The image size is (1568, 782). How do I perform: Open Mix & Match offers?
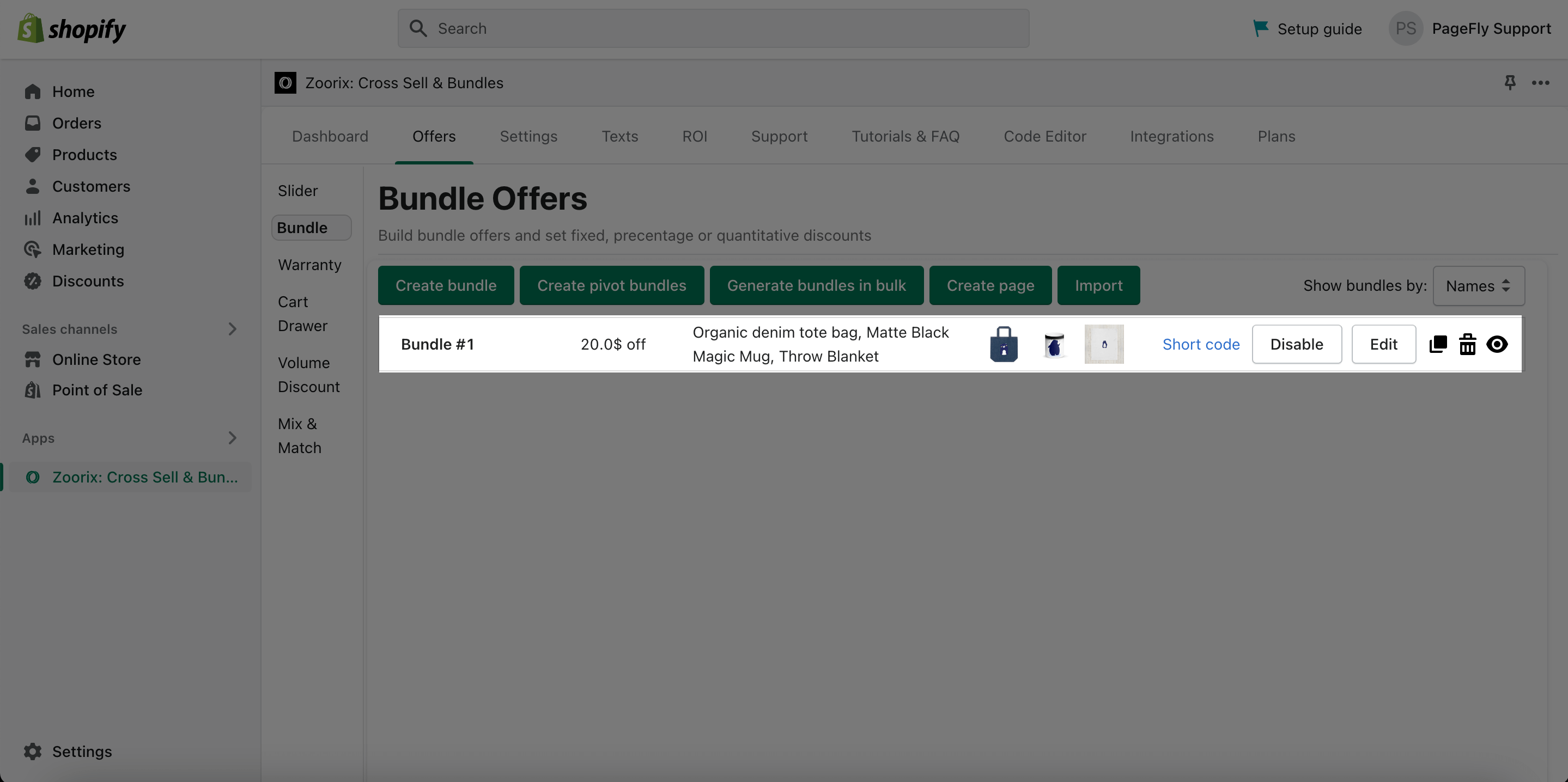[x=300, y=436]
